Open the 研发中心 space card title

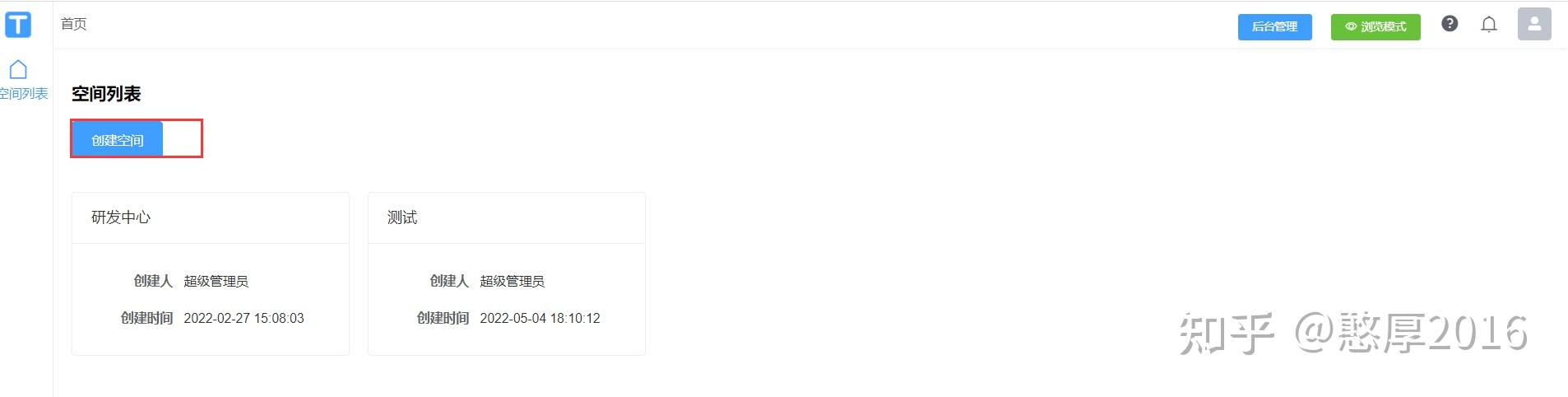121,217
